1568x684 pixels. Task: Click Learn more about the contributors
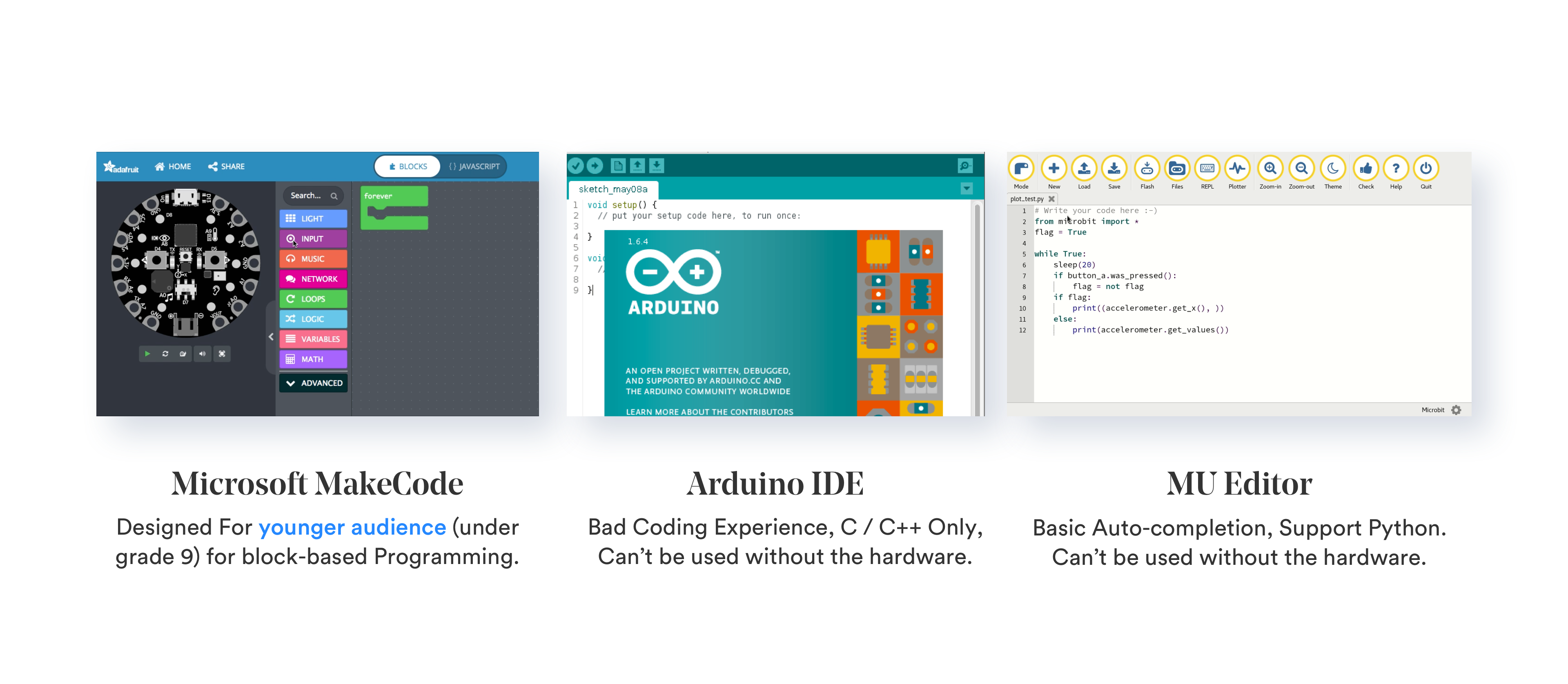tap(709, 412)
